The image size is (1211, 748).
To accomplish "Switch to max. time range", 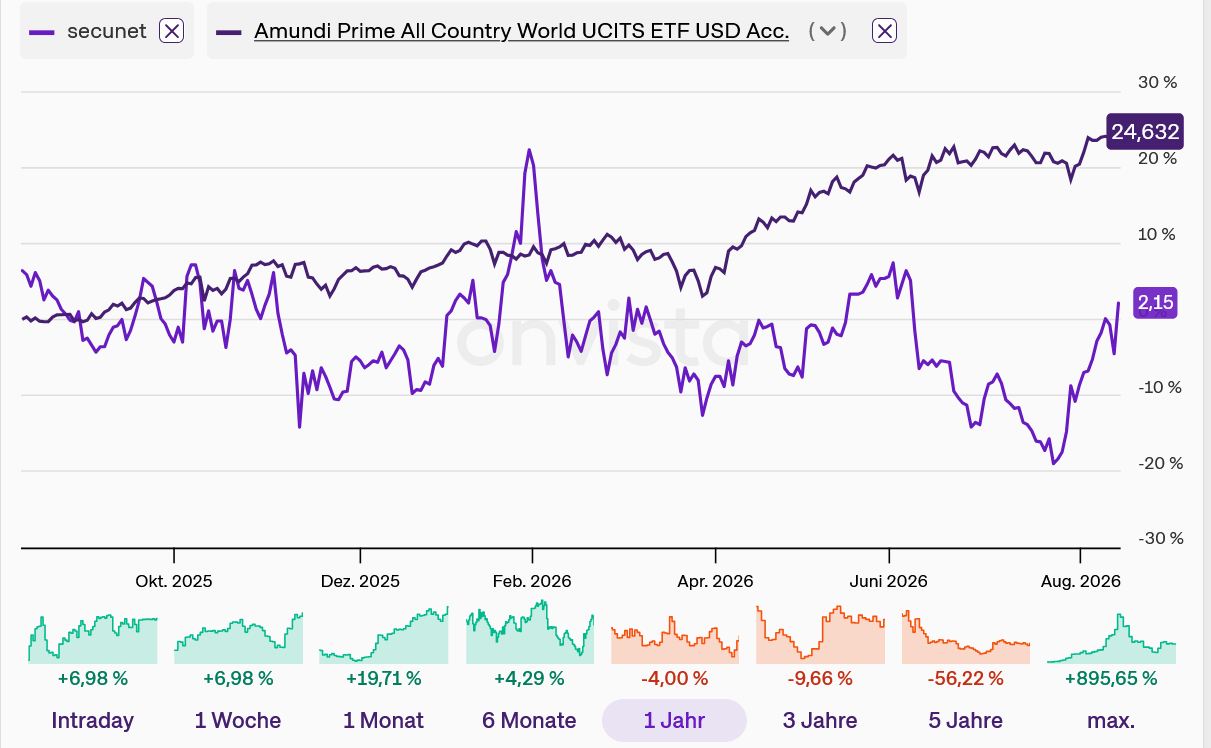I will (1111, 720).
